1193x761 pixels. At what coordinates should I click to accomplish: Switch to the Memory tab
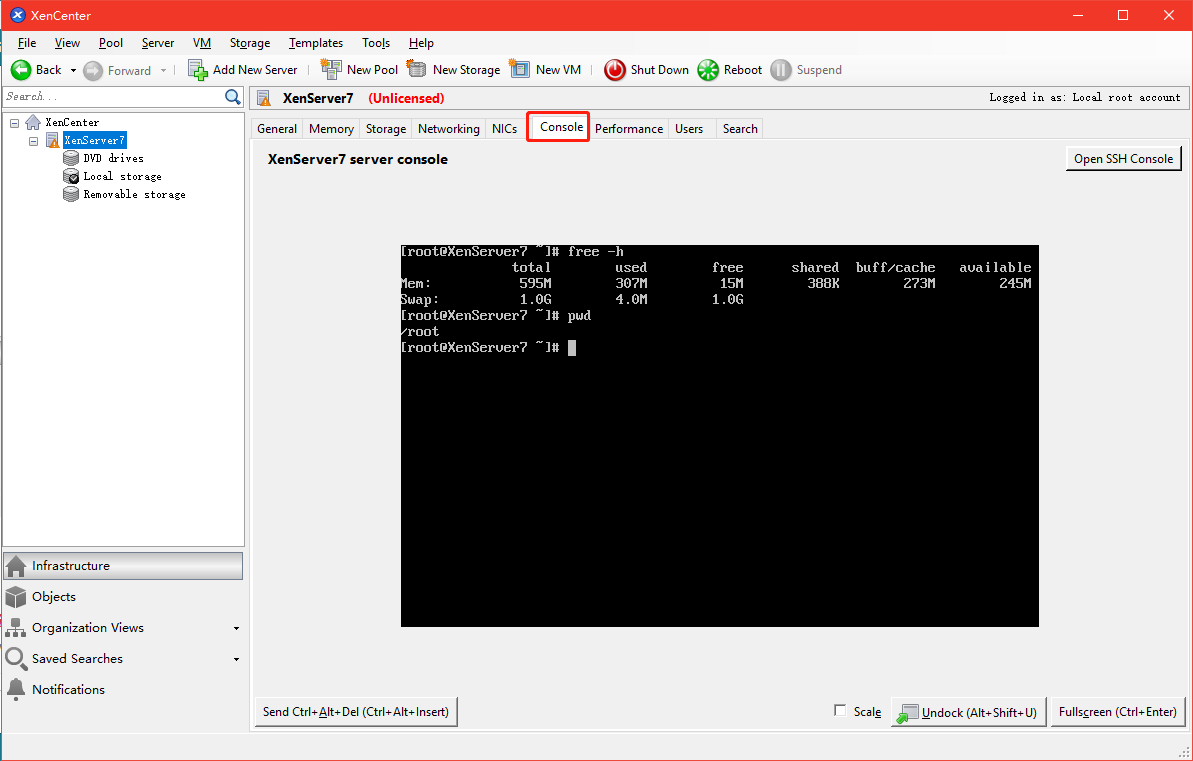point(331,129)
